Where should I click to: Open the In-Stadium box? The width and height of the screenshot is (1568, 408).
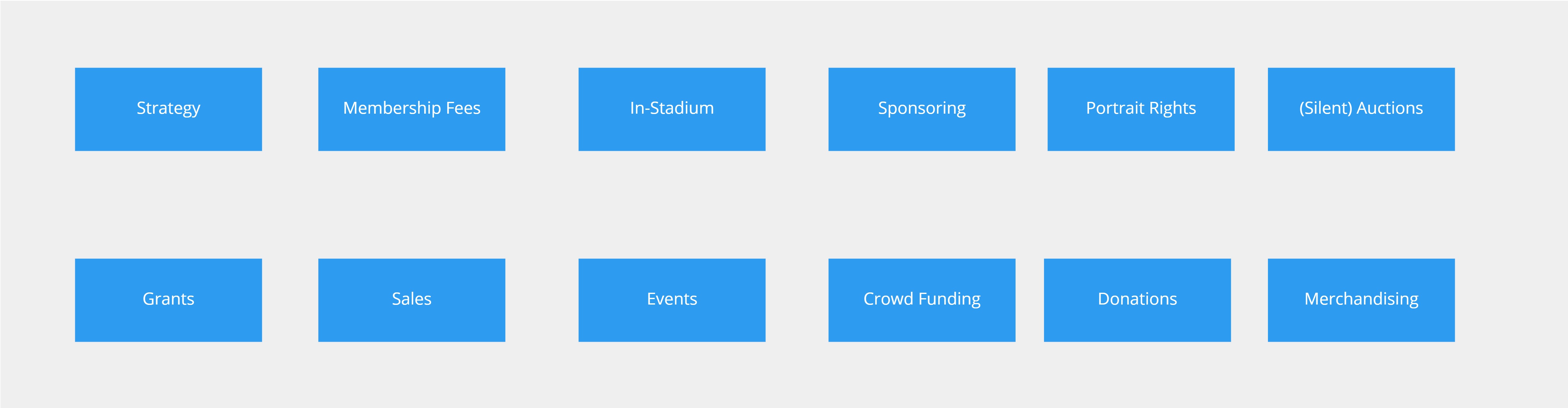coord(672,109)
